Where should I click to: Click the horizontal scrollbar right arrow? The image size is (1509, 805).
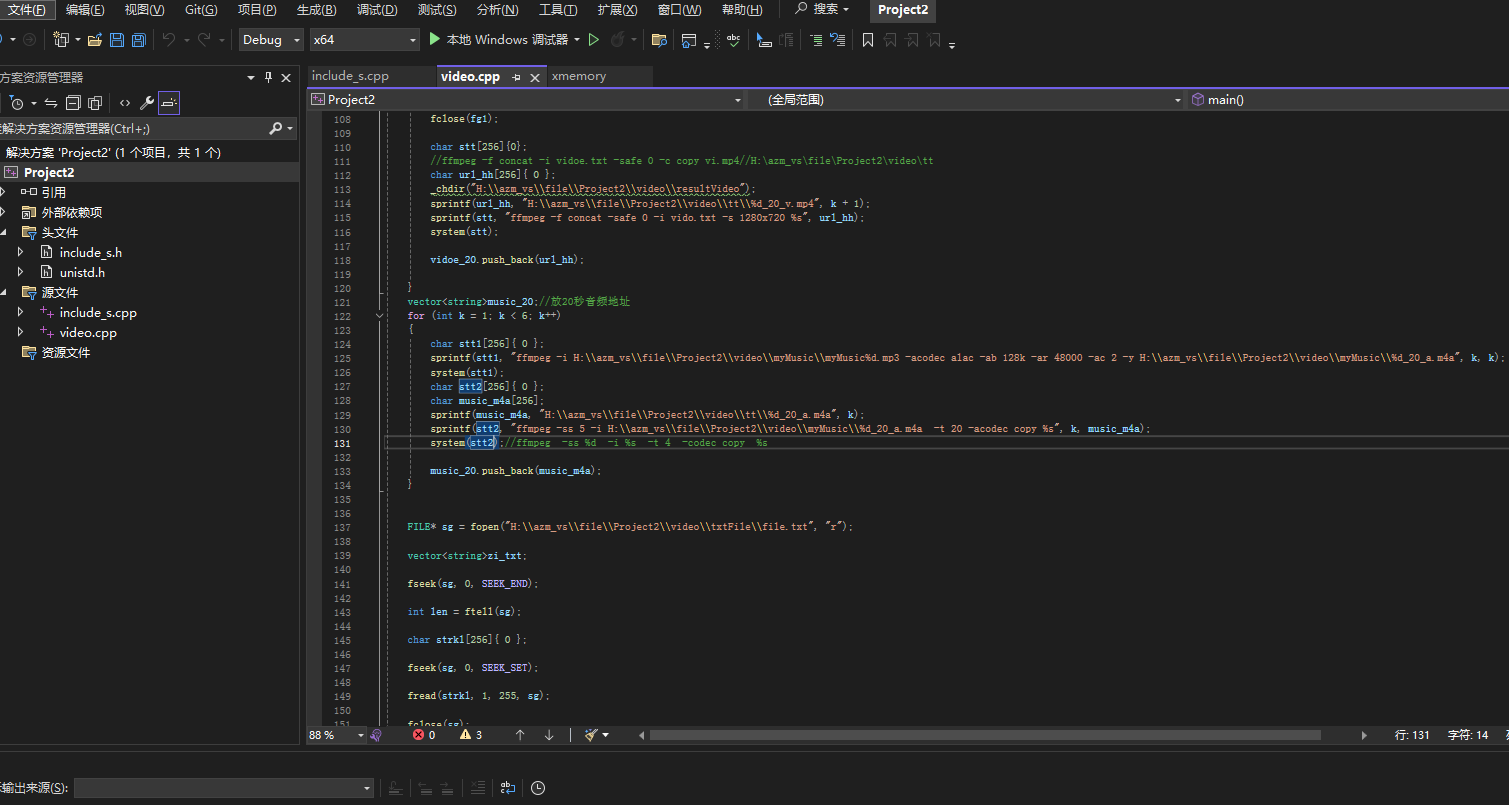[1365, 735]
